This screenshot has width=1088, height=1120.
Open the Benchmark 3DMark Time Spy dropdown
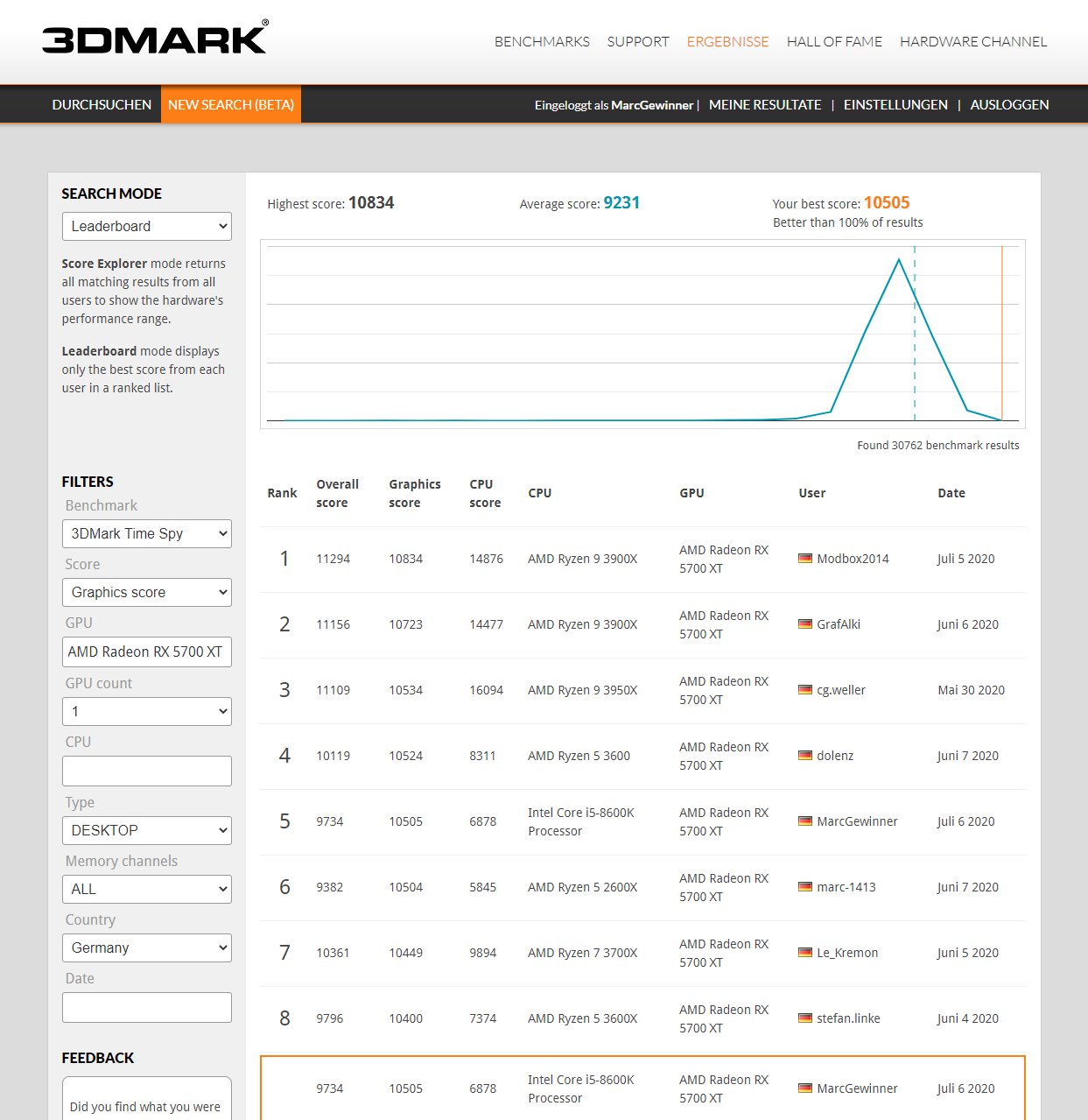click(147, 533)
